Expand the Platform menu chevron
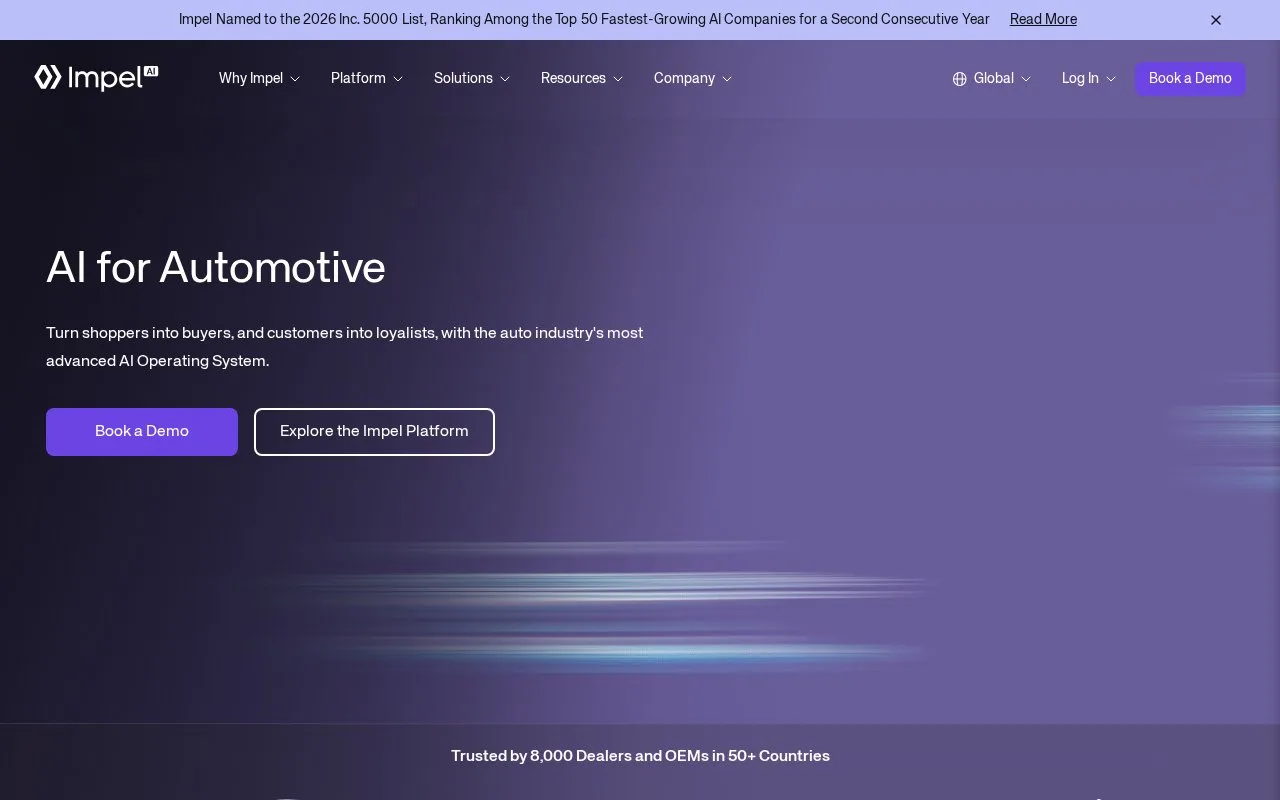 coord(398,79)
